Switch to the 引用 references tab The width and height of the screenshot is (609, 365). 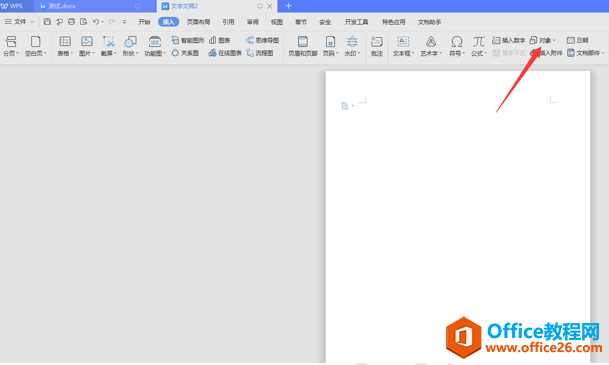(x=228, y=22)
